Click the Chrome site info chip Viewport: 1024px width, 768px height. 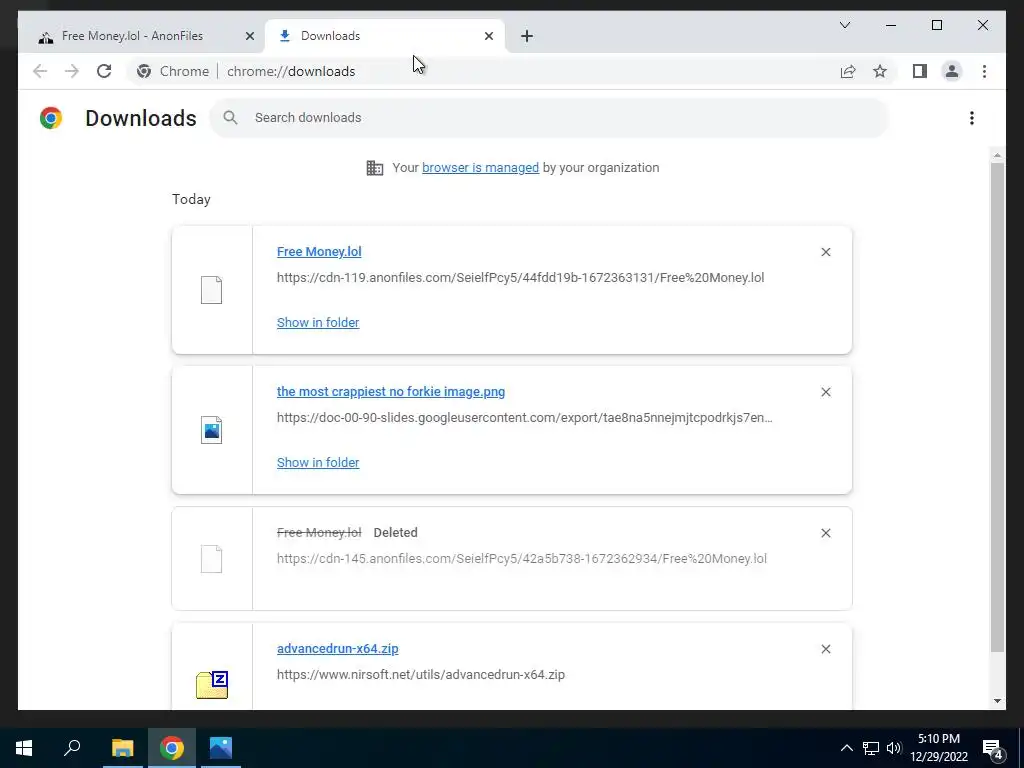pos(173,71)
